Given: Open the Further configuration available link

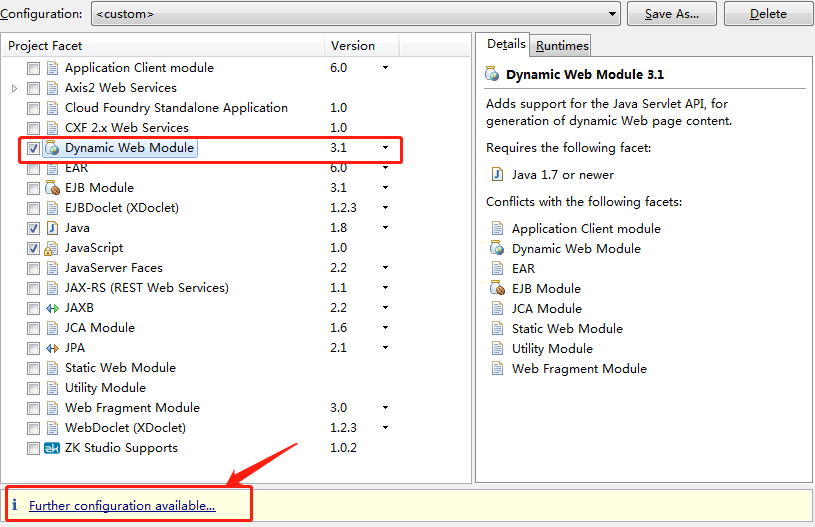Looking at the screenshot, I should 122,506.
